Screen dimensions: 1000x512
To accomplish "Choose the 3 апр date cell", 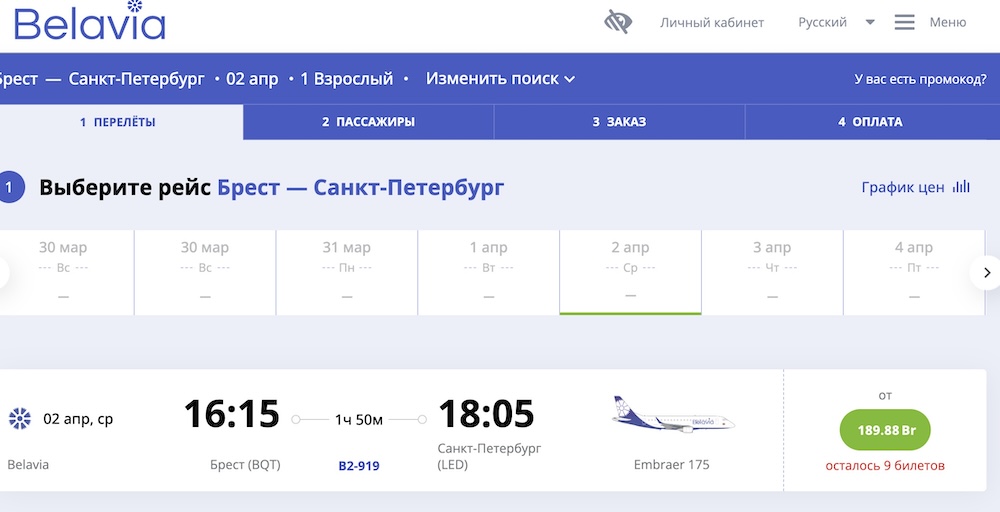I will point(772,272).
